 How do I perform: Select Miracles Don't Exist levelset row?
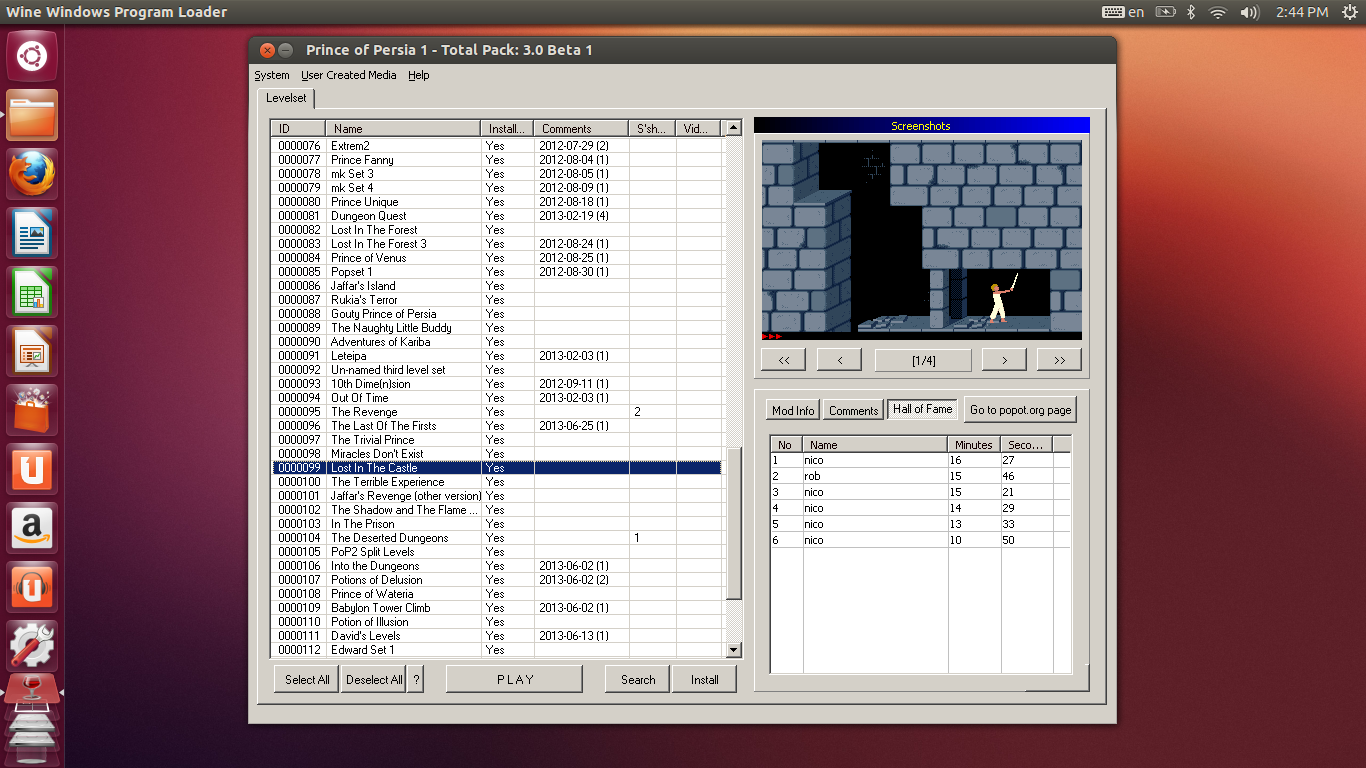click(x=497, y=454)
